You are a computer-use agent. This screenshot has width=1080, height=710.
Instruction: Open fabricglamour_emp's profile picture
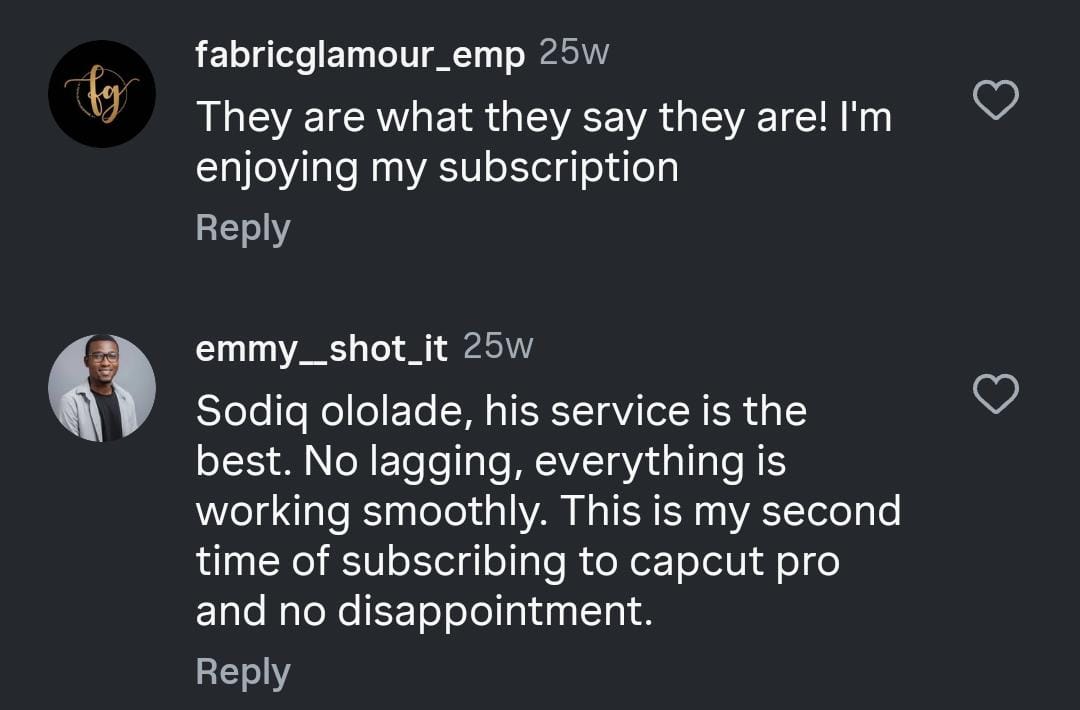click(102, 93)
